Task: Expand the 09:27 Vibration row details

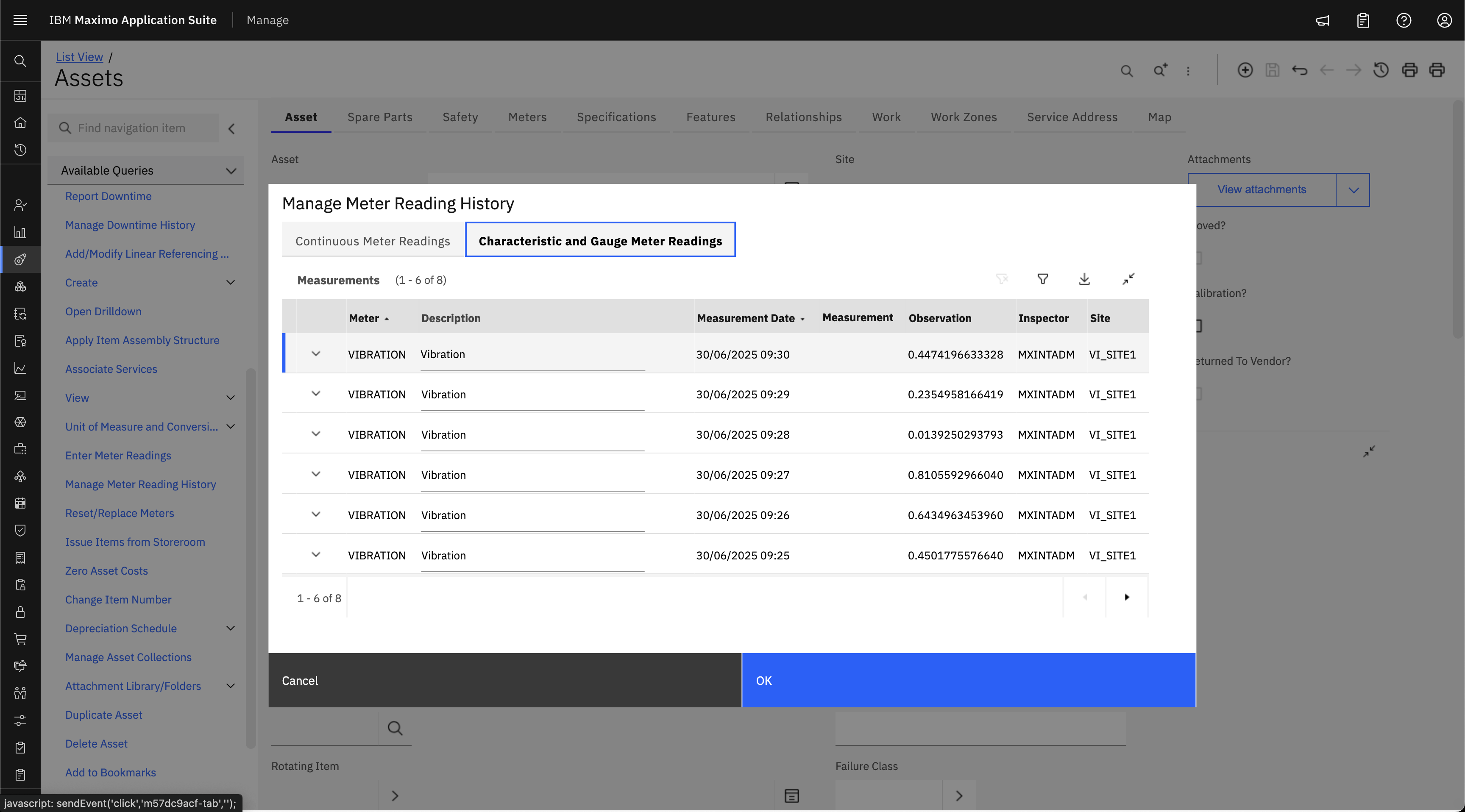Action: pos(316,474)
